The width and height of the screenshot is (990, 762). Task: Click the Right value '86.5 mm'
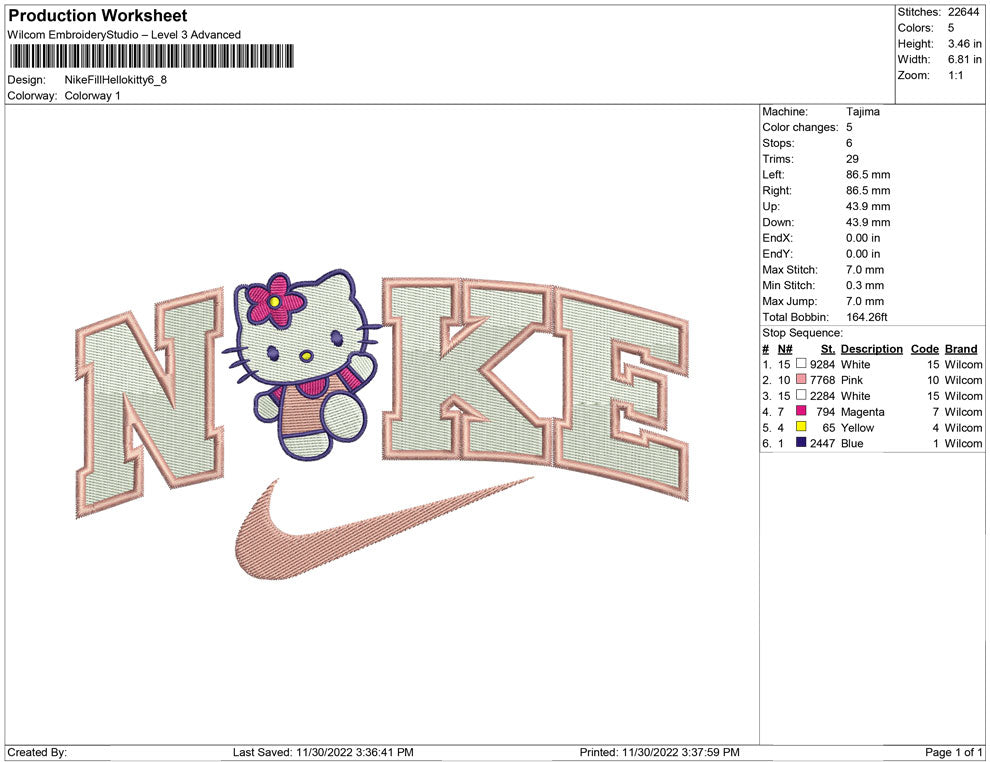pos(868,190)
